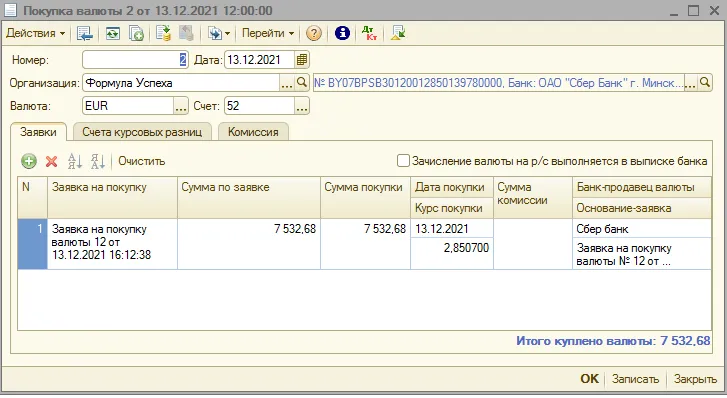
Task: Open the Действия dropdown menu
Action: click(35, 33)
